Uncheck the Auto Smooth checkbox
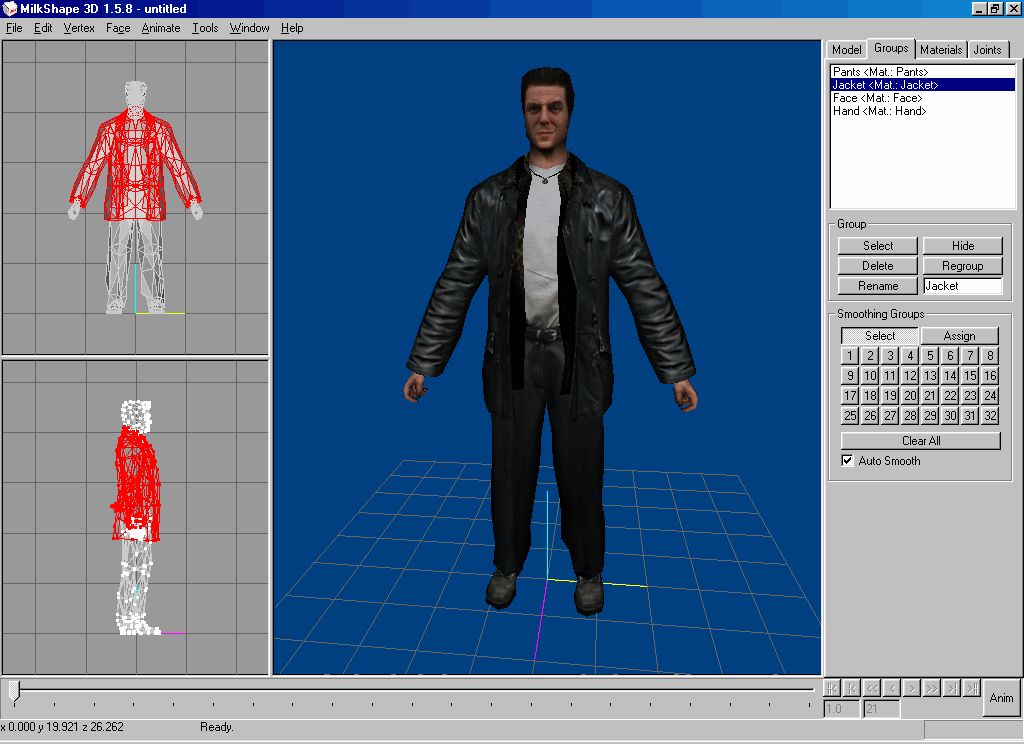The width and height of the screenshot is (1024, 744). (847, 461)
